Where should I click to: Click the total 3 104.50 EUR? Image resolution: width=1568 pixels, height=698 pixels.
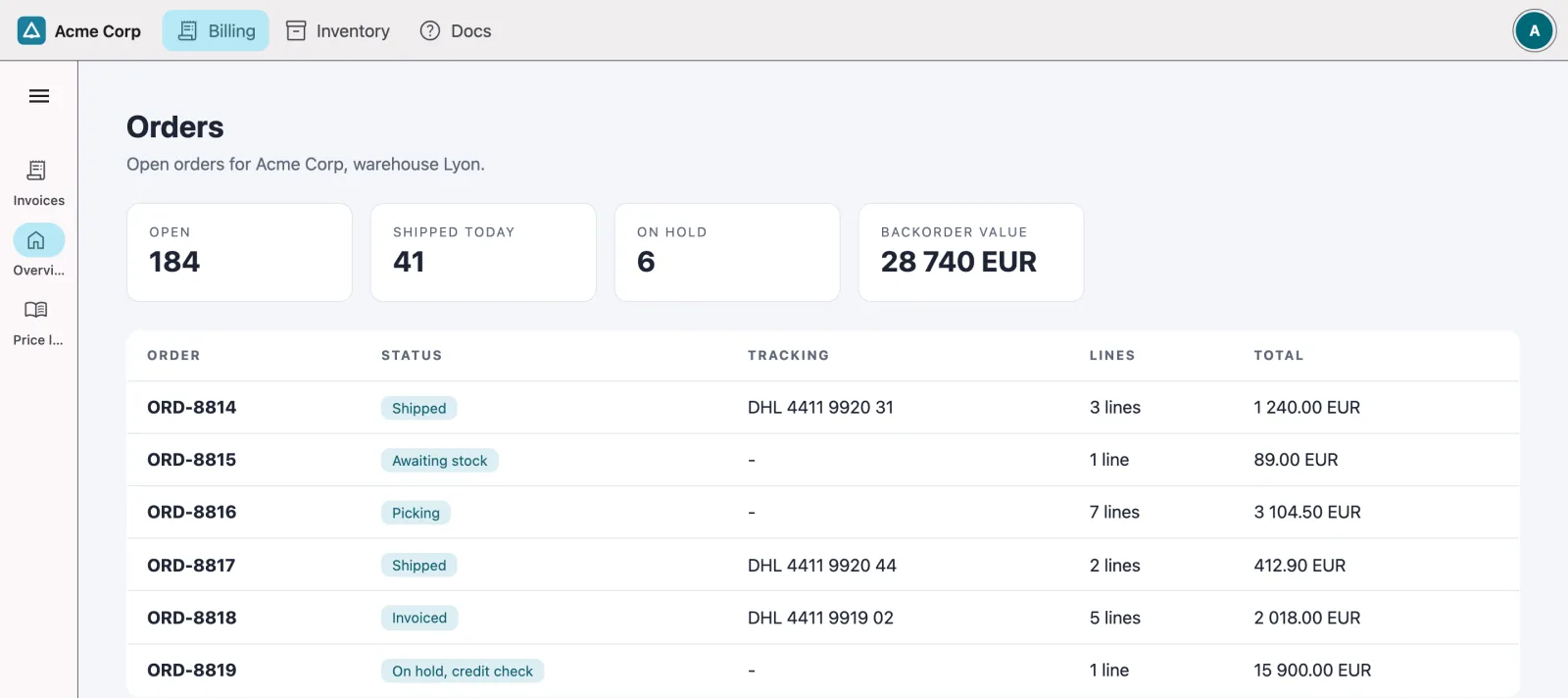click(1307, 512)
